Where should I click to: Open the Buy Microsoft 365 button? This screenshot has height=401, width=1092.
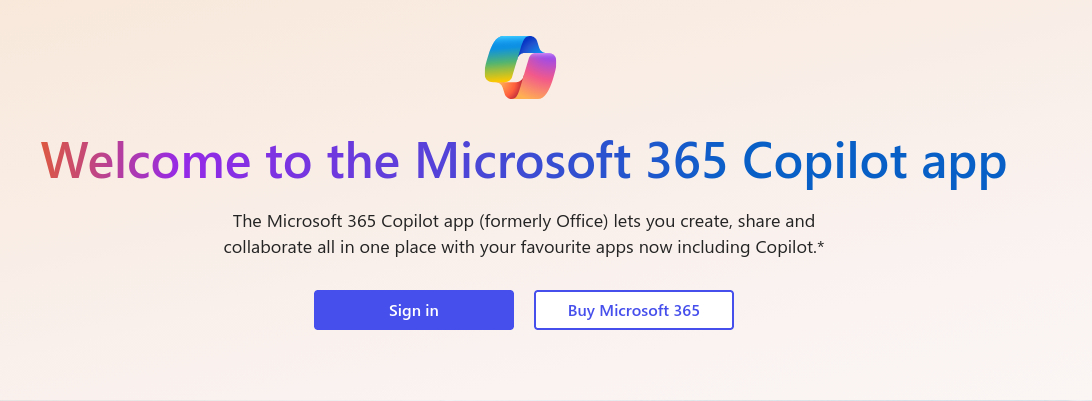[633, 310]
